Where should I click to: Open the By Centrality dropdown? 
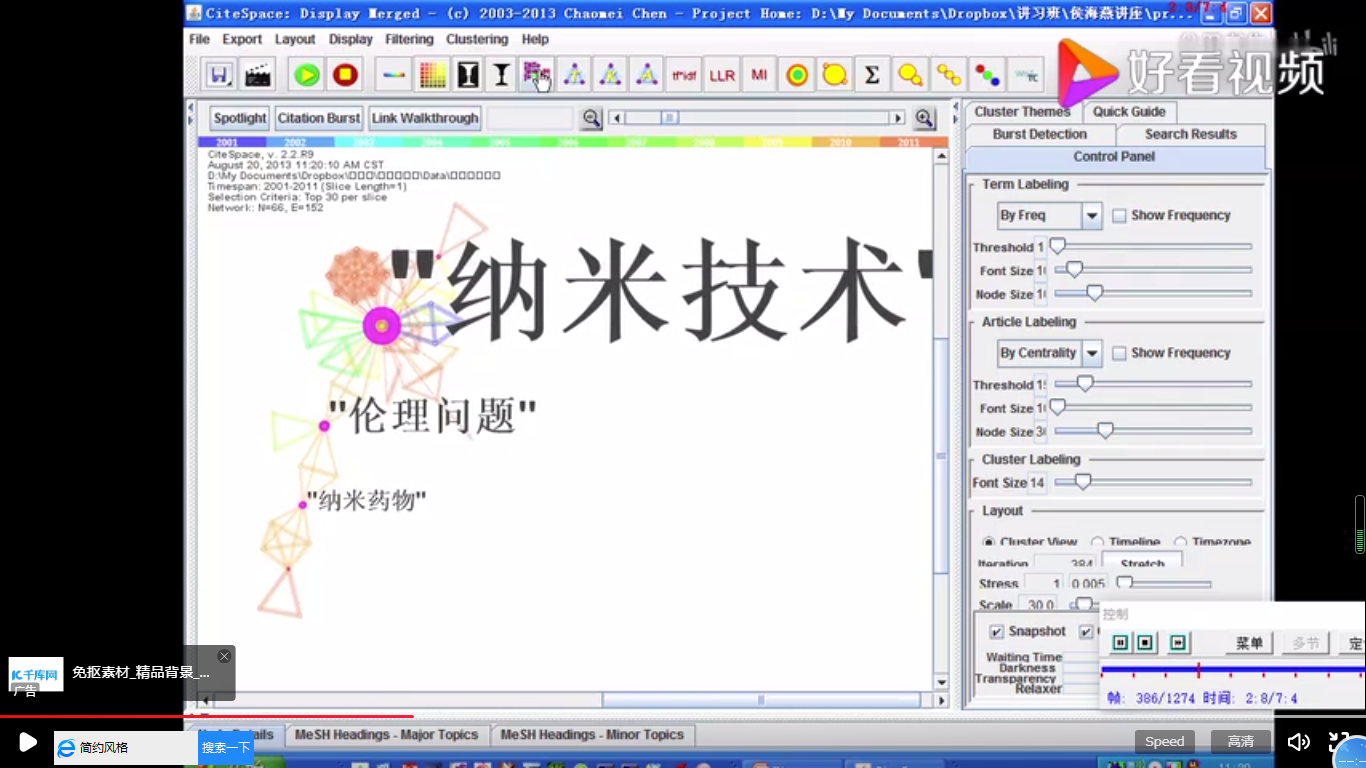point(1092,353)
